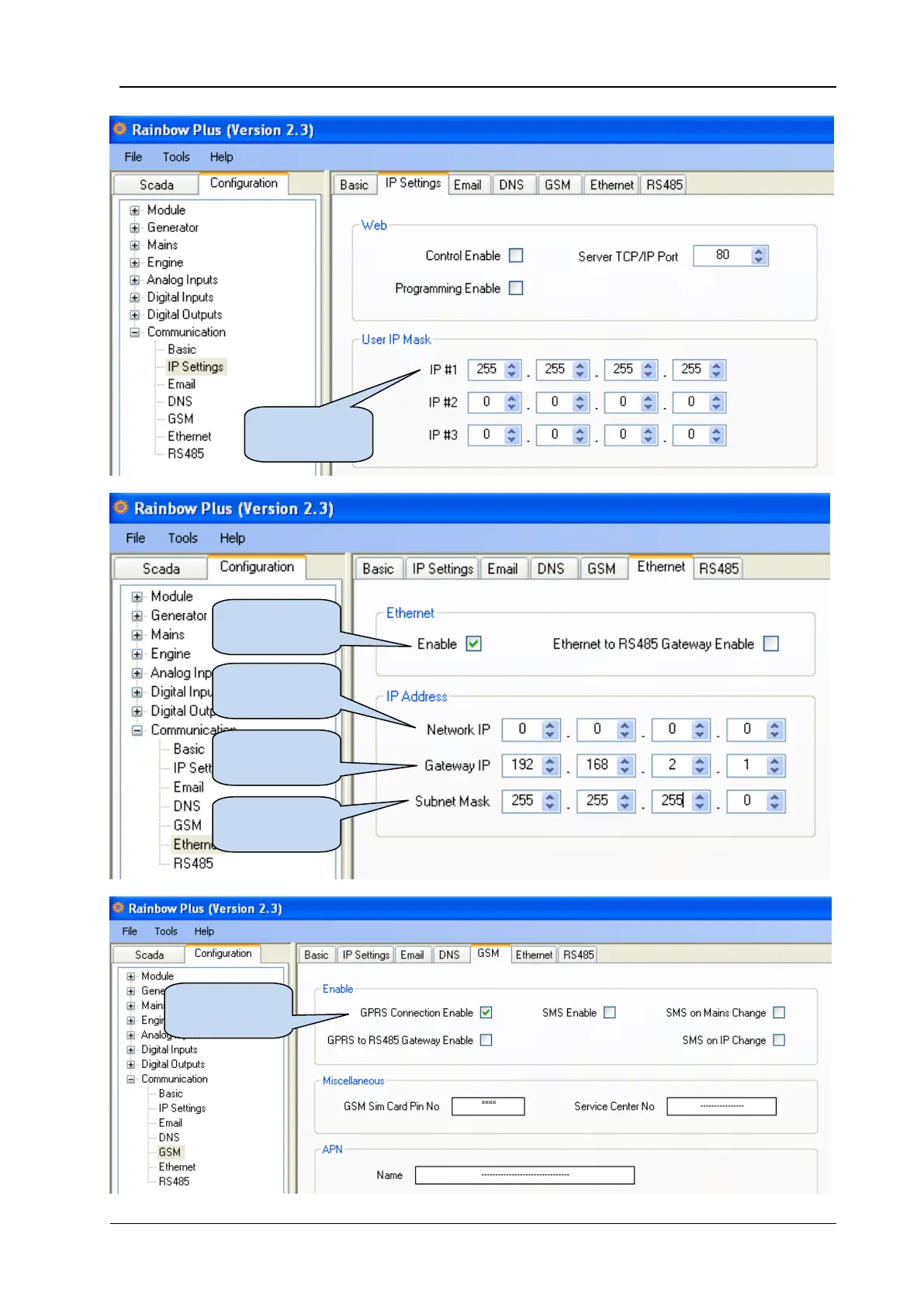The width and height of the screenshot is (924, 1307).
Task: Click the APN Name field
Action: [x=524, y=1175]
